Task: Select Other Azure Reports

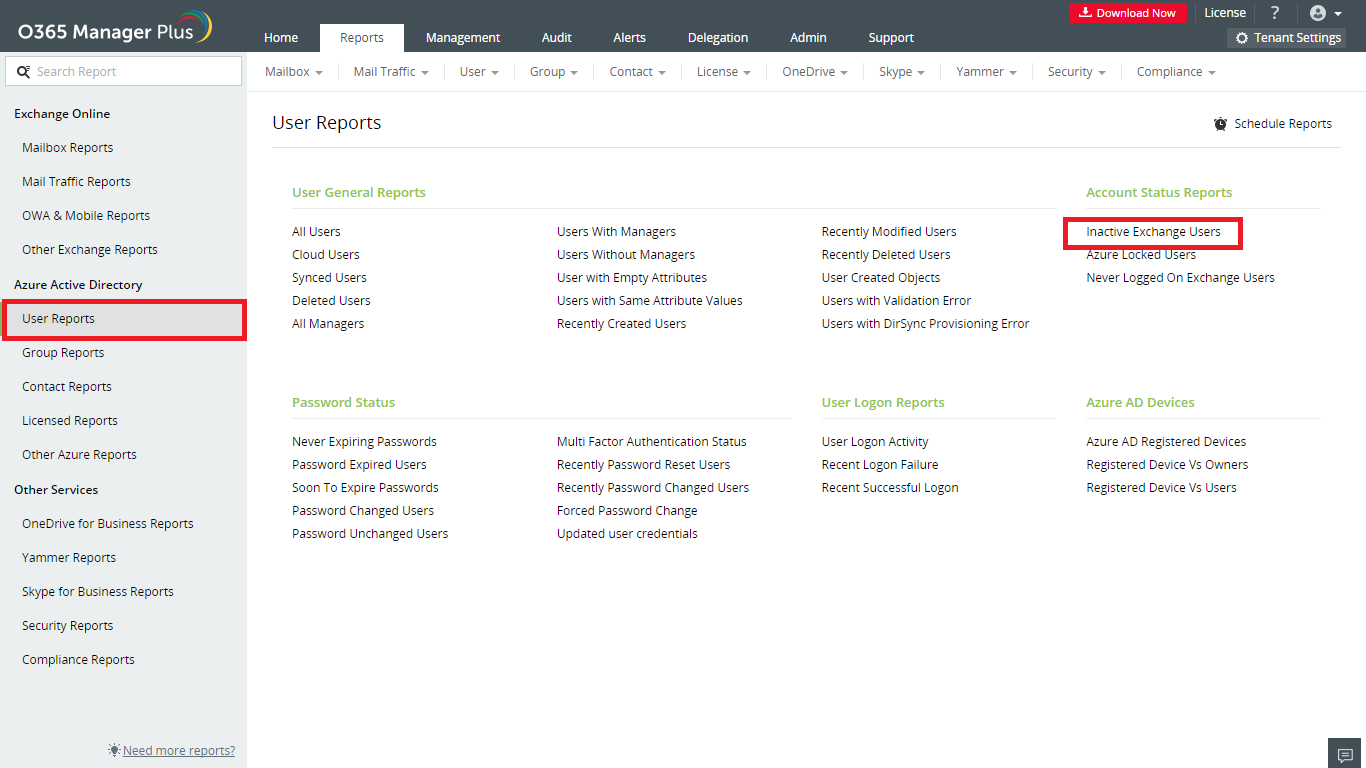Action: point(79,455)
